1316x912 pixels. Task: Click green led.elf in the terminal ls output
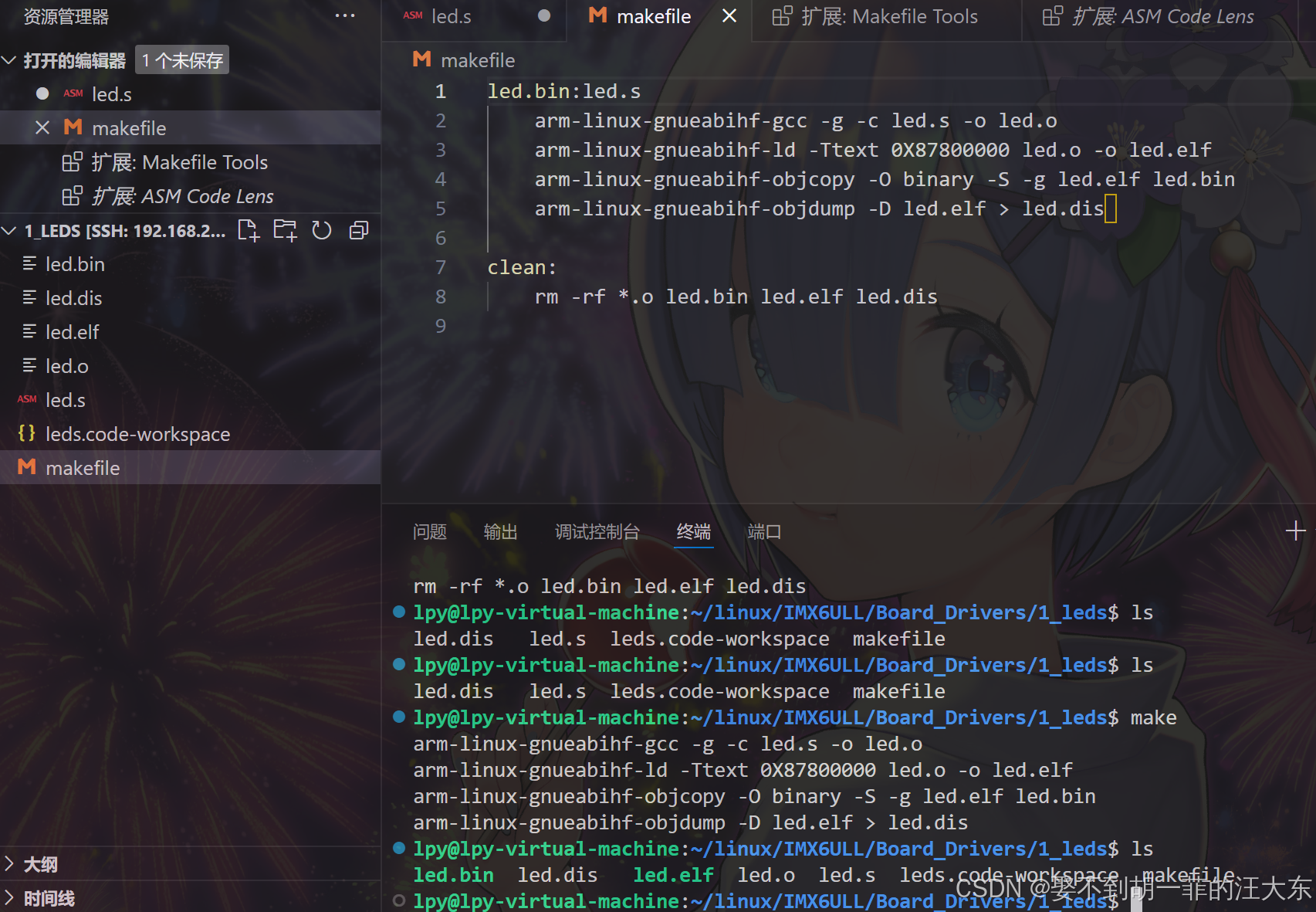(673, 875)
